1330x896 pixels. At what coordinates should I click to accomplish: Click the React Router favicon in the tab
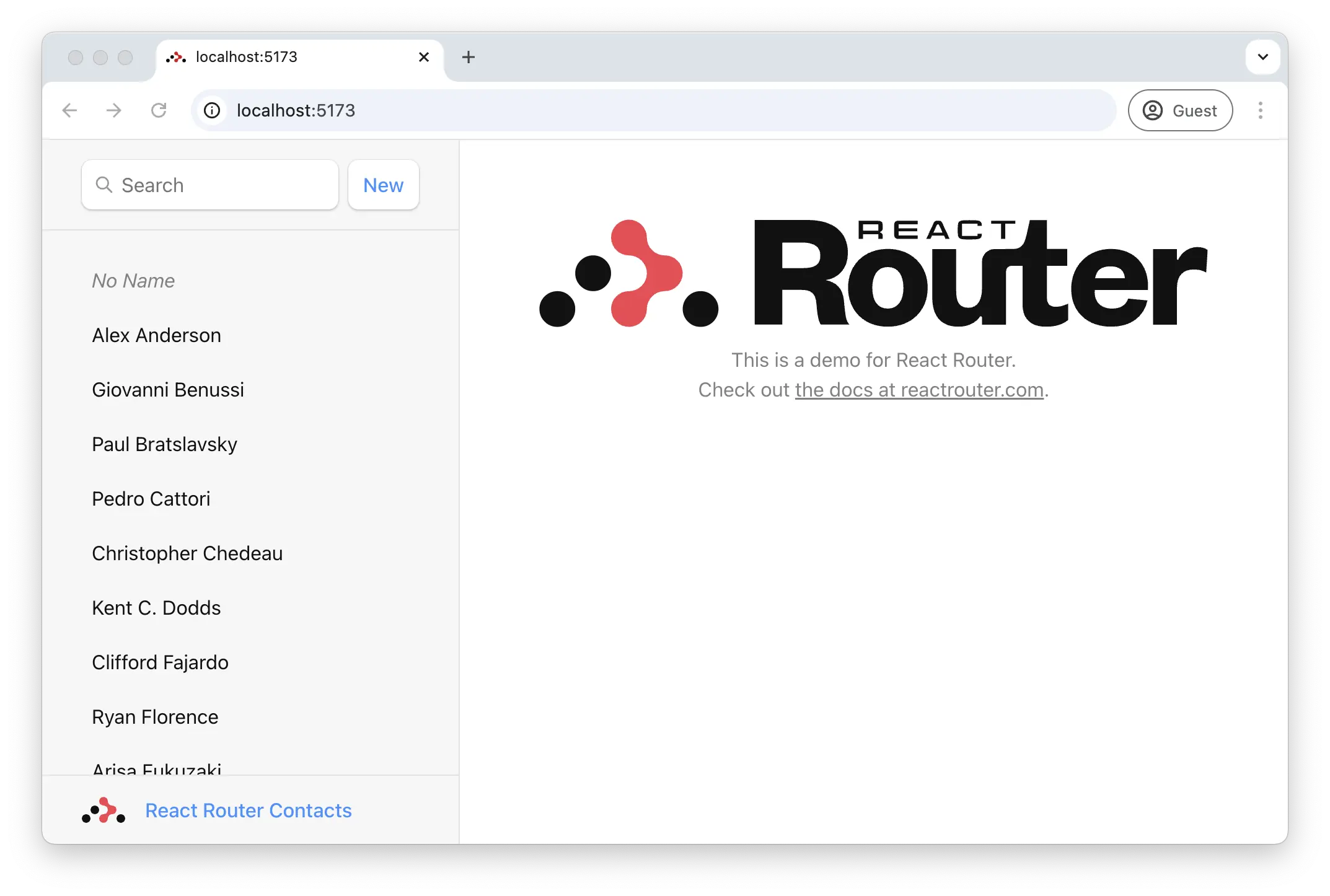tap(177, 57)
